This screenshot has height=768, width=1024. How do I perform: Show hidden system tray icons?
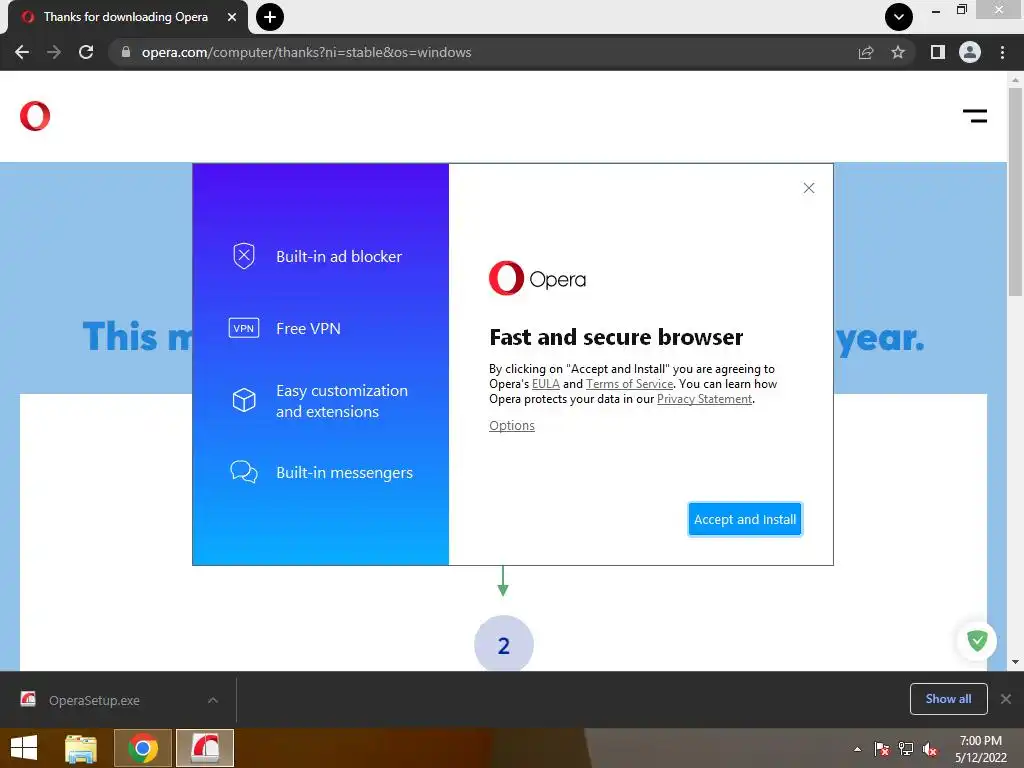857,749
